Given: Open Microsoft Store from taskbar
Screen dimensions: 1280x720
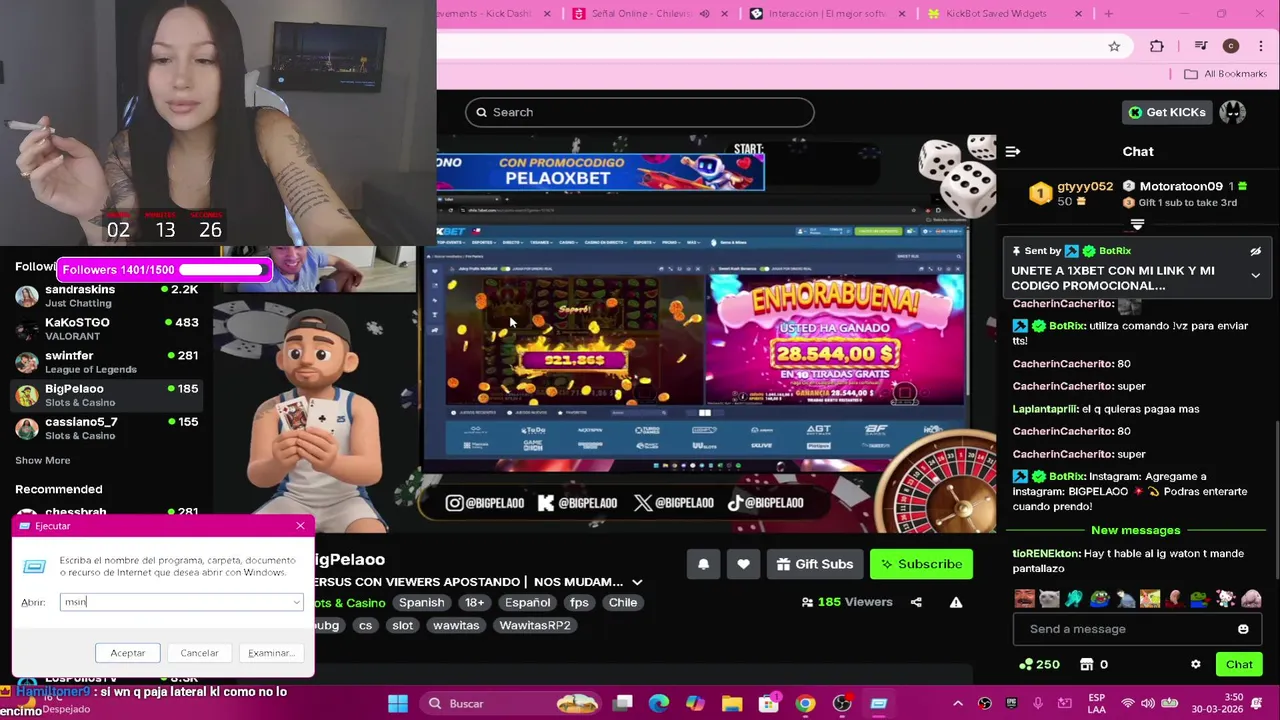Looking at the screenshot, I should (x=768, y=703).
